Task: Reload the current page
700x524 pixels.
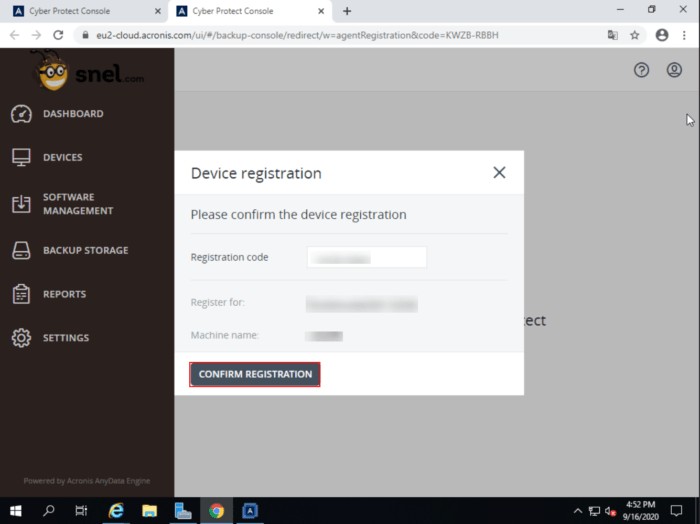Action: pyautogui.click(x=58, y=35)
